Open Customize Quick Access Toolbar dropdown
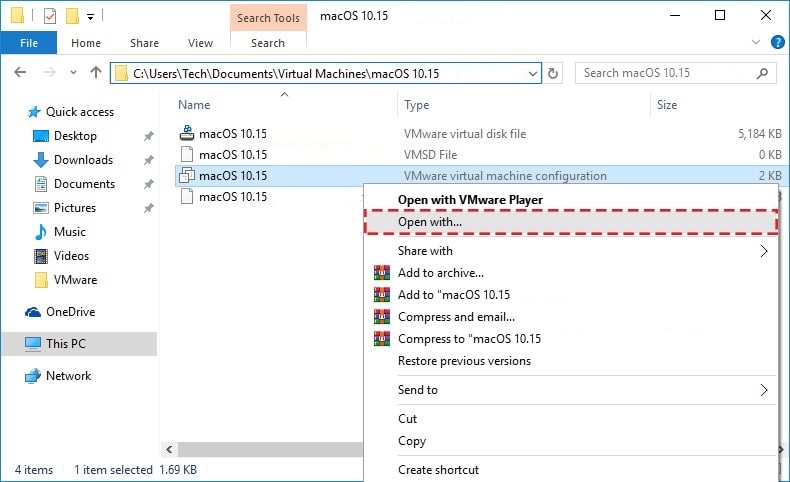This screenshot has width=790, height=482. (x=90, y=17)
